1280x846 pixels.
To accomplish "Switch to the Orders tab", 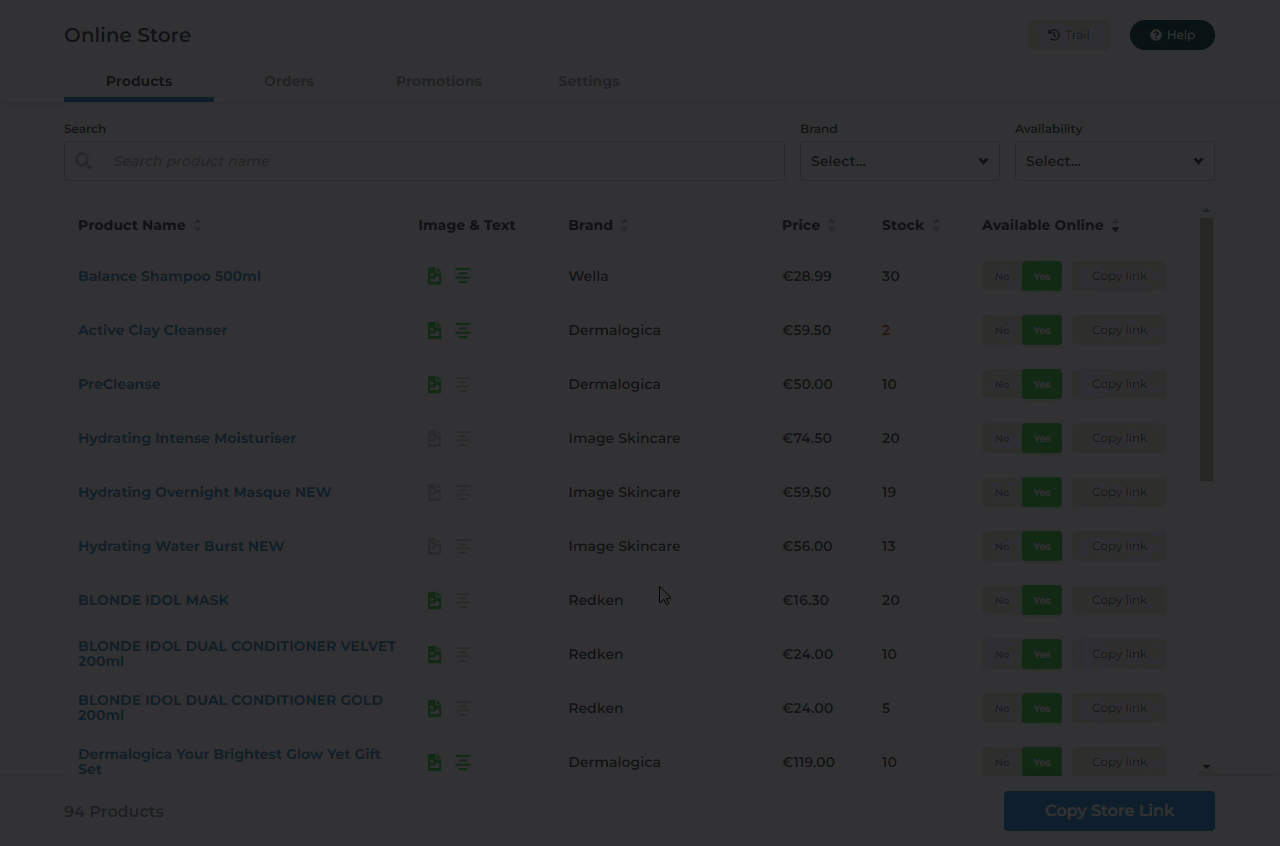I will [x=289, y=81].
